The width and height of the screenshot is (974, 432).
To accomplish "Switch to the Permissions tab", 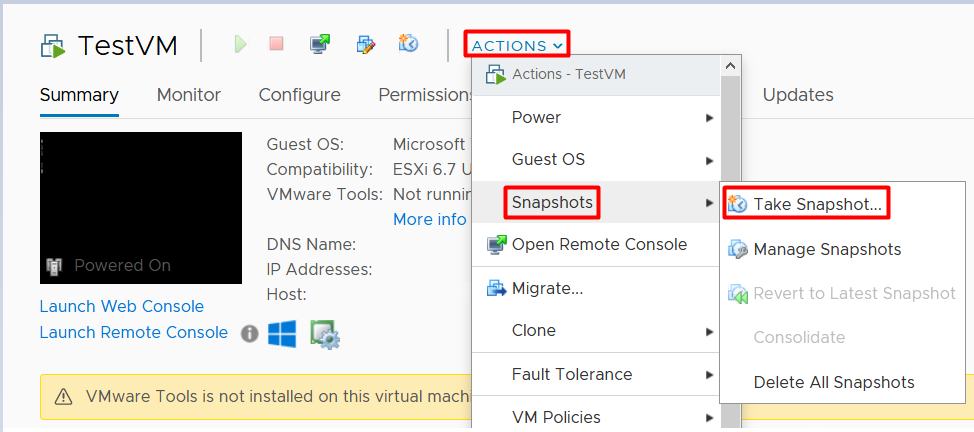I will click(x=426, y=95).
